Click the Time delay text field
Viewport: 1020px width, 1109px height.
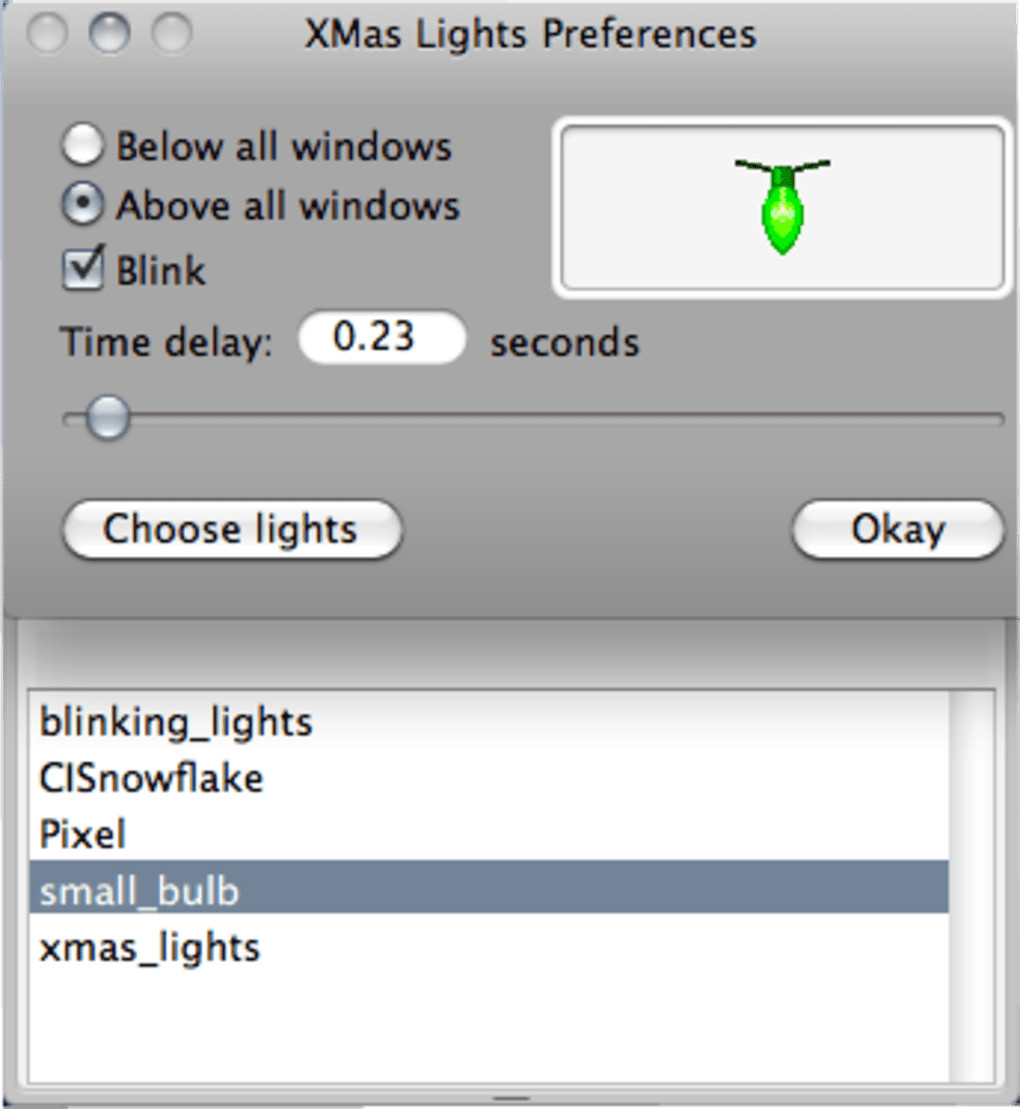point(381,339)
